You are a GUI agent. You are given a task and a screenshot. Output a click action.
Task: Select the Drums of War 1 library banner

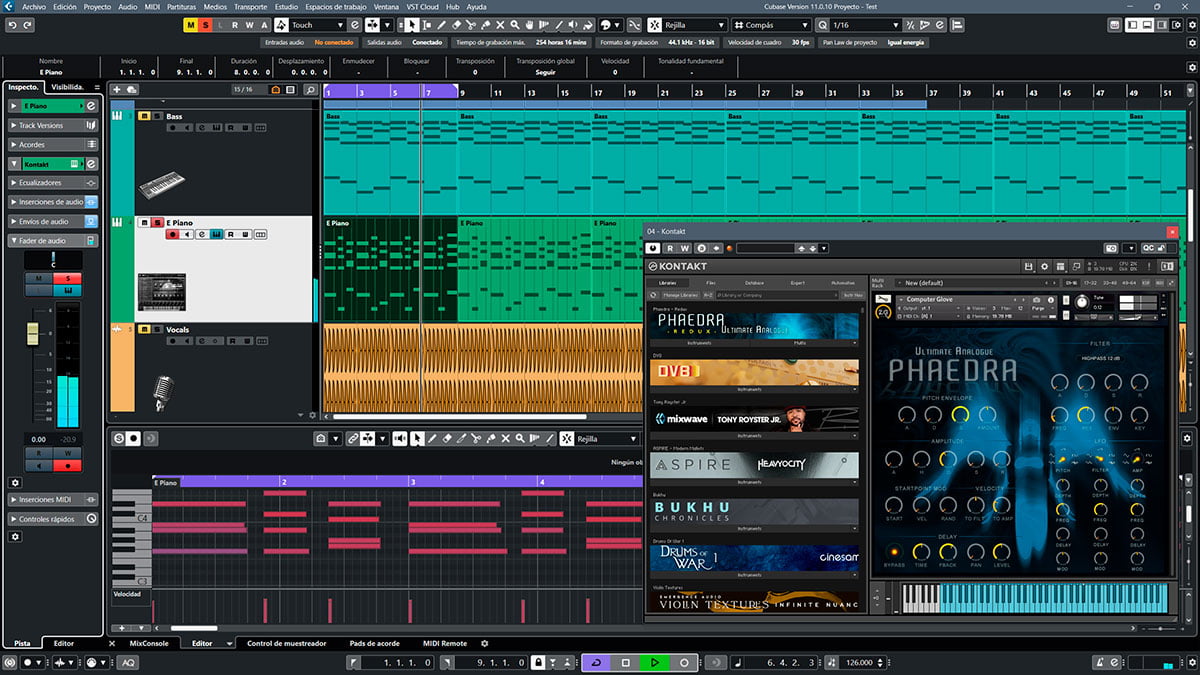click(x=755, y=557)
